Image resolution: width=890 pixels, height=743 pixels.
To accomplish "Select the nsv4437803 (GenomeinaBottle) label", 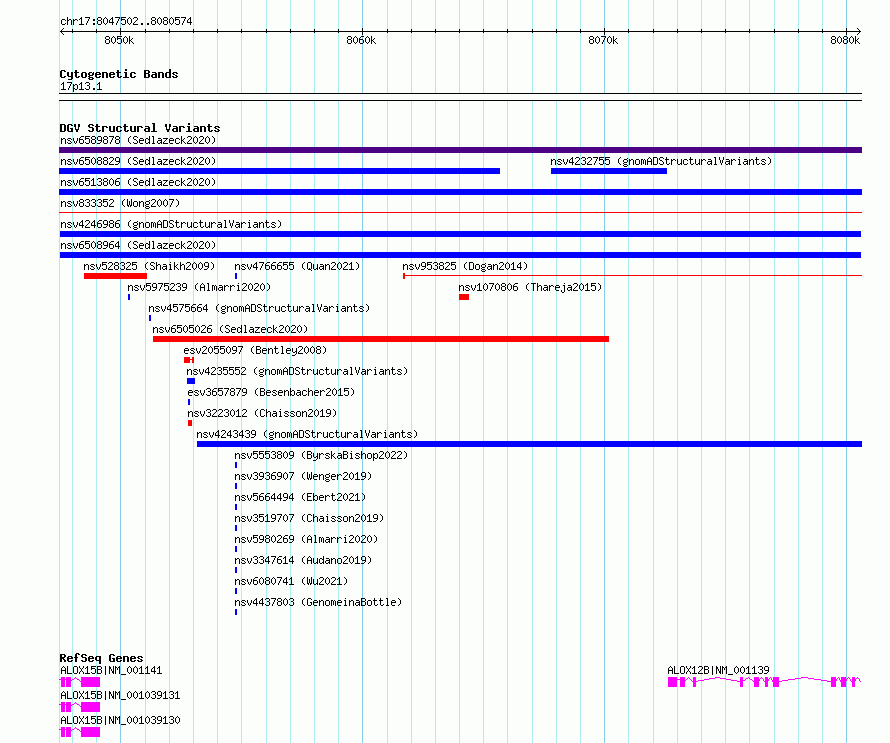I will pos(318,602).
